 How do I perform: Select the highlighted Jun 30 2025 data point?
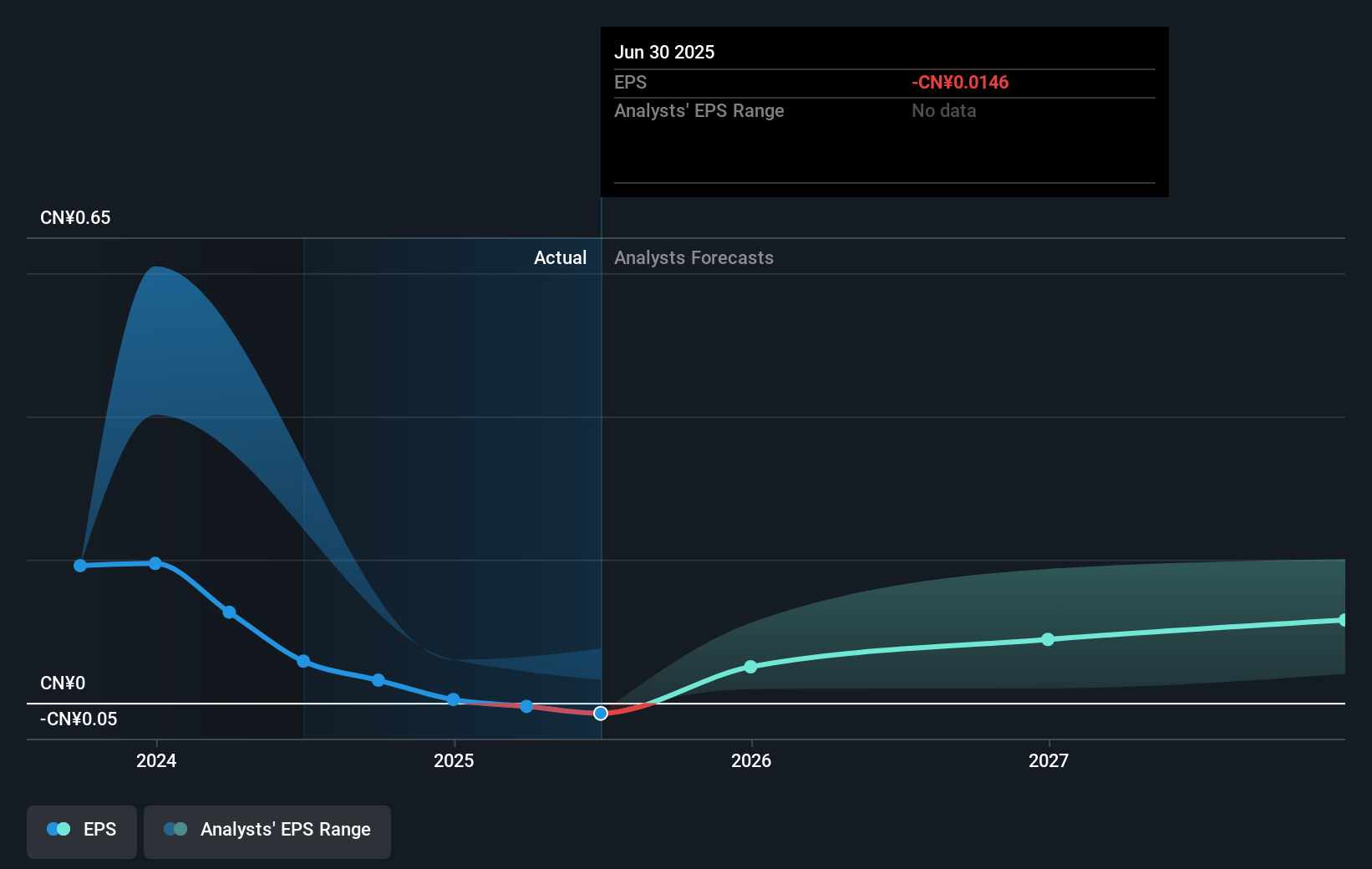pos(600,713)
